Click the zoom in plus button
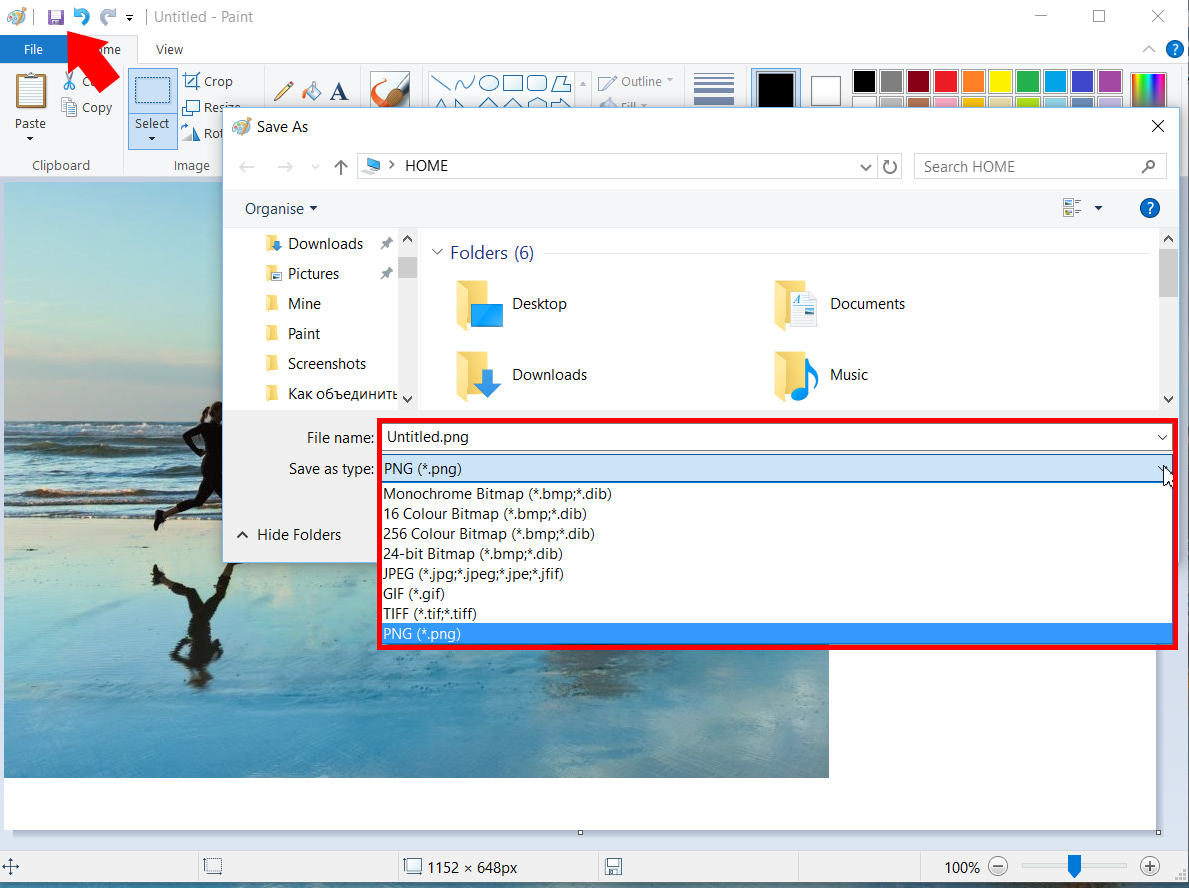1189x888 pixels. pyautogui.click(x=1150, y=866)
